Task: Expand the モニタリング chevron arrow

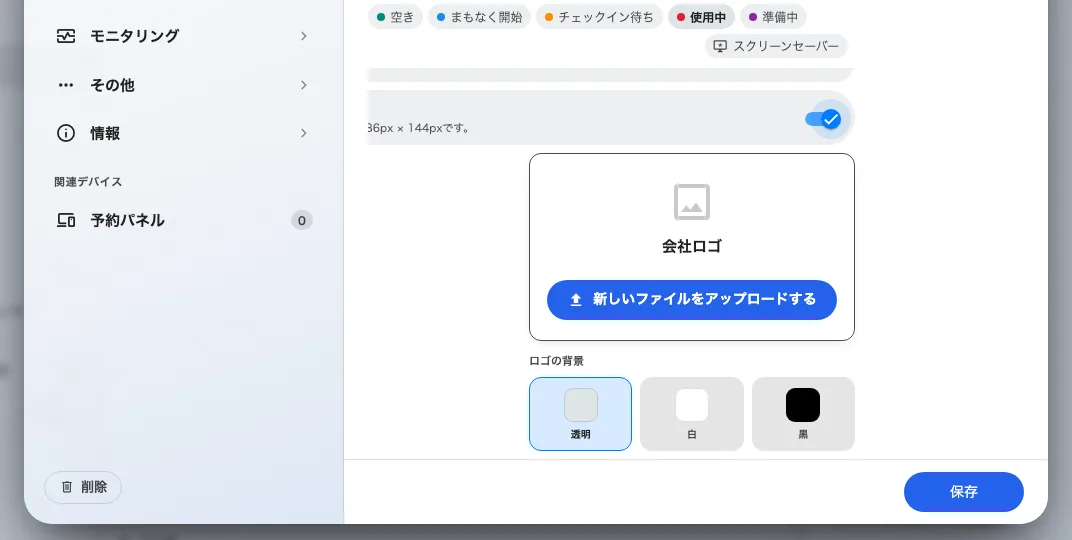Action: [304, 36]
